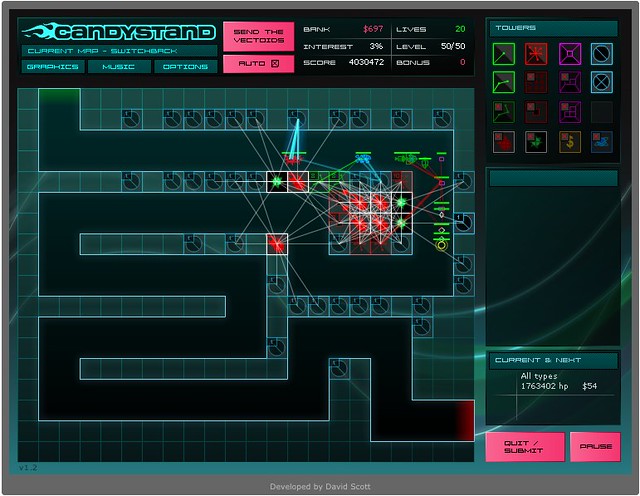The height and width of the screenshot is (496, 640).
Task: Toggle the Auto send checkbox
Action: pos(275,64)
